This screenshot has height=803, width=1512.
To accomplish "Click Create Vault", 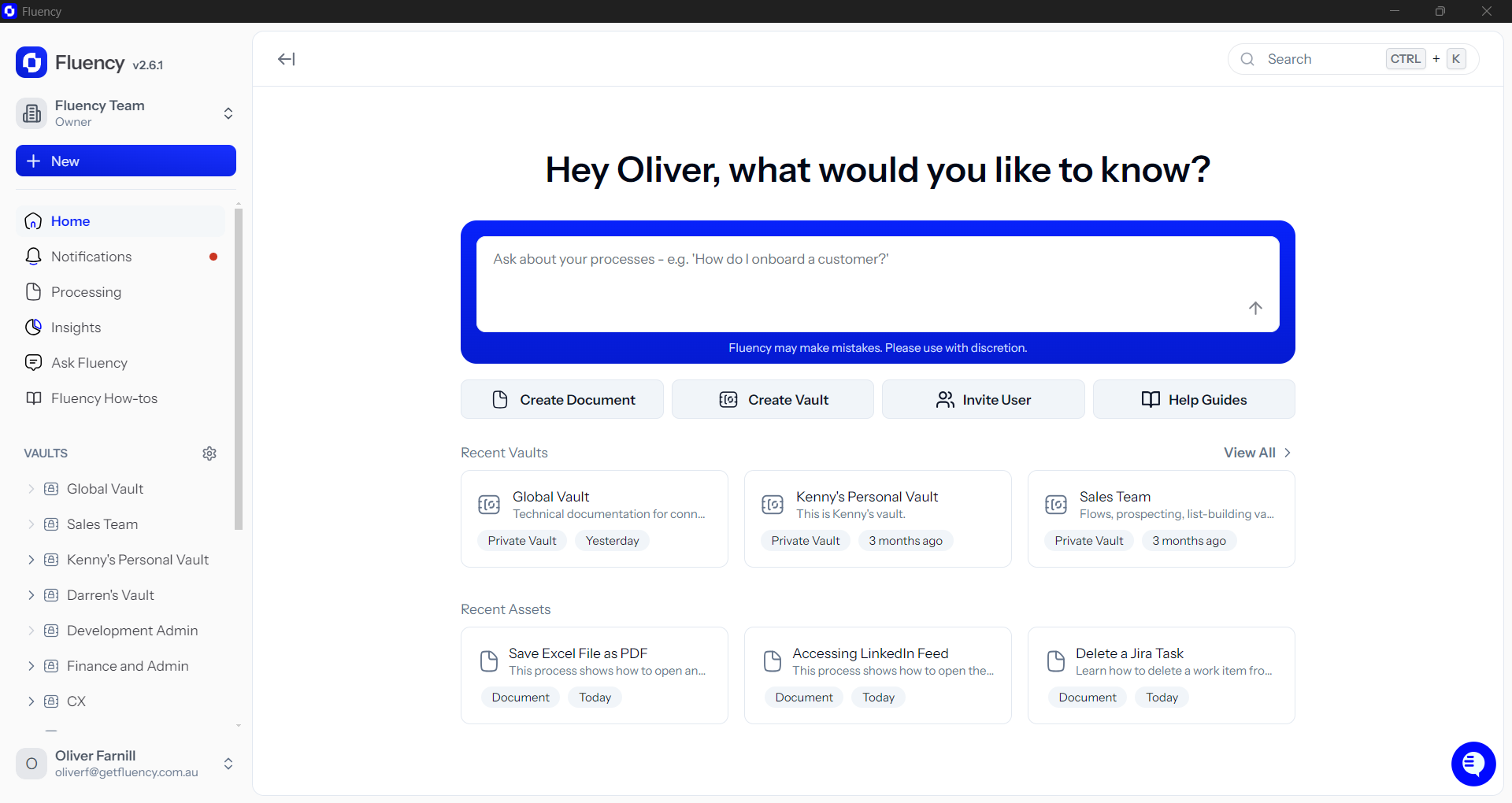I will 773,399.
